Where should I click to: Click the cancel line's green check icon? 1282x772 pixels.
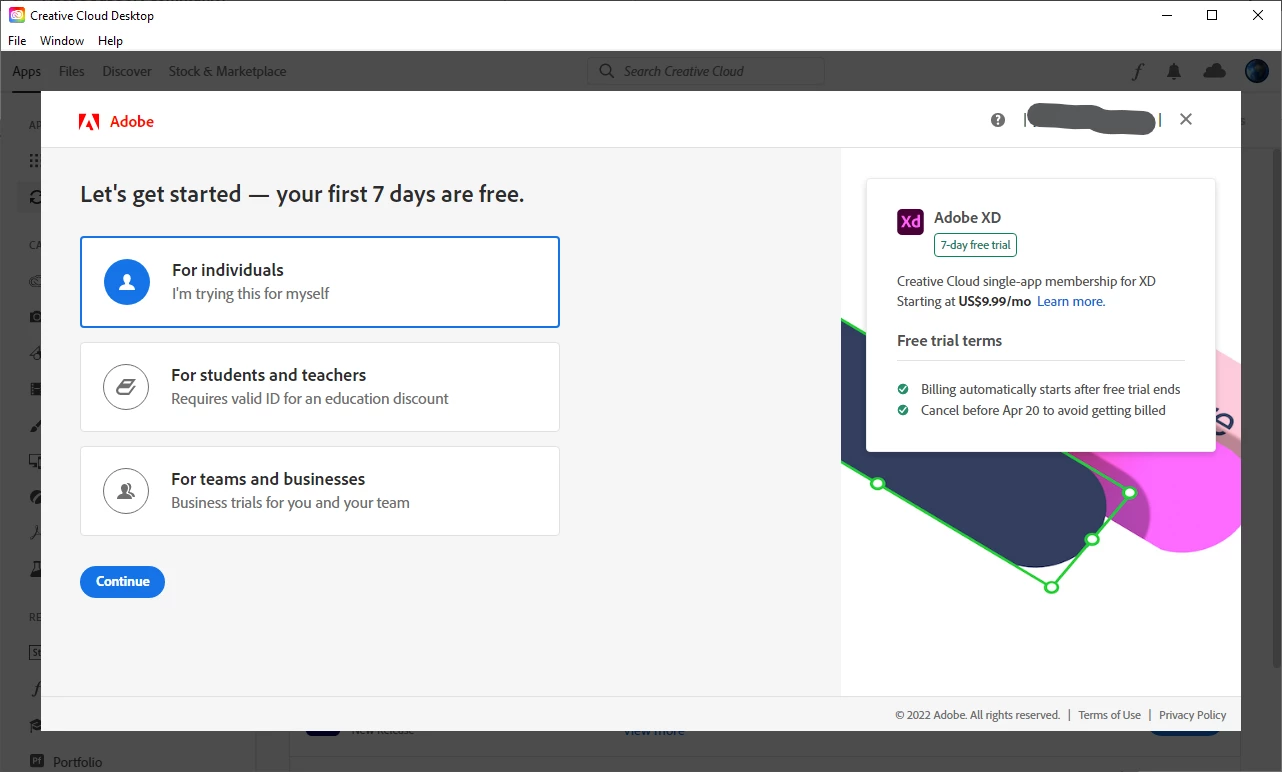click(903, 410)
